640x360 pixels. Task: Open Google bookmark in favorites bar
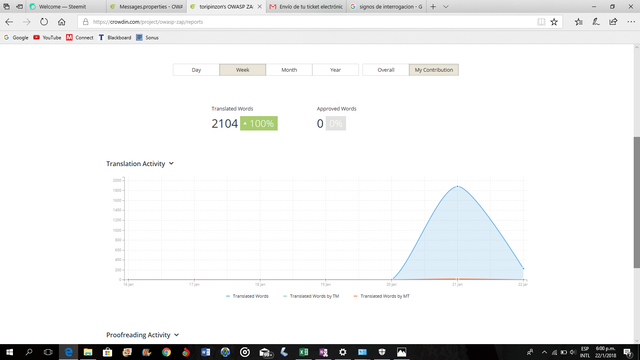16,38
